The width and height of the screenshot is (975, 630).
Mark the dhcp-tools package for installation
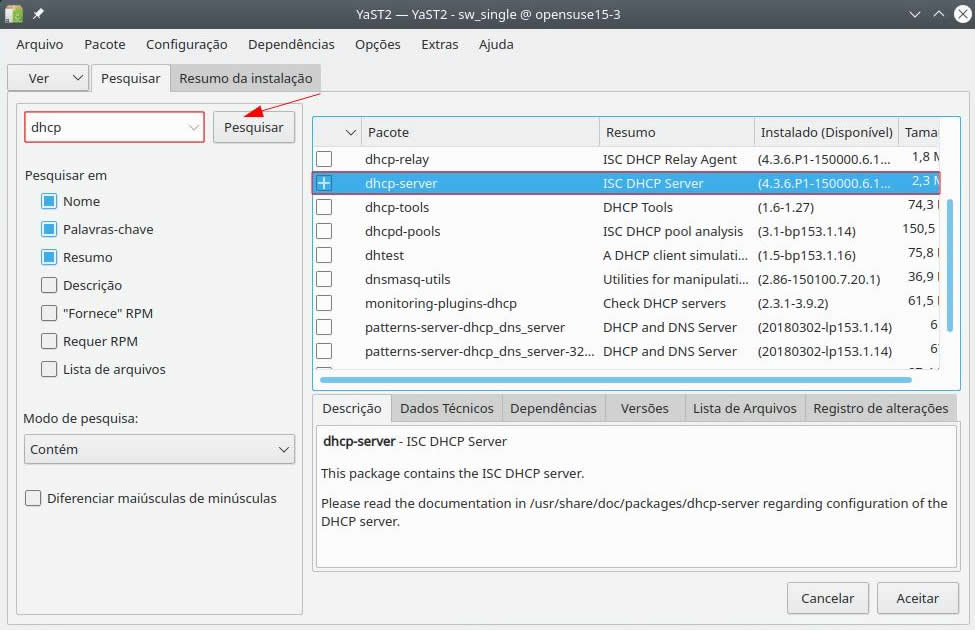click(324, 207)
